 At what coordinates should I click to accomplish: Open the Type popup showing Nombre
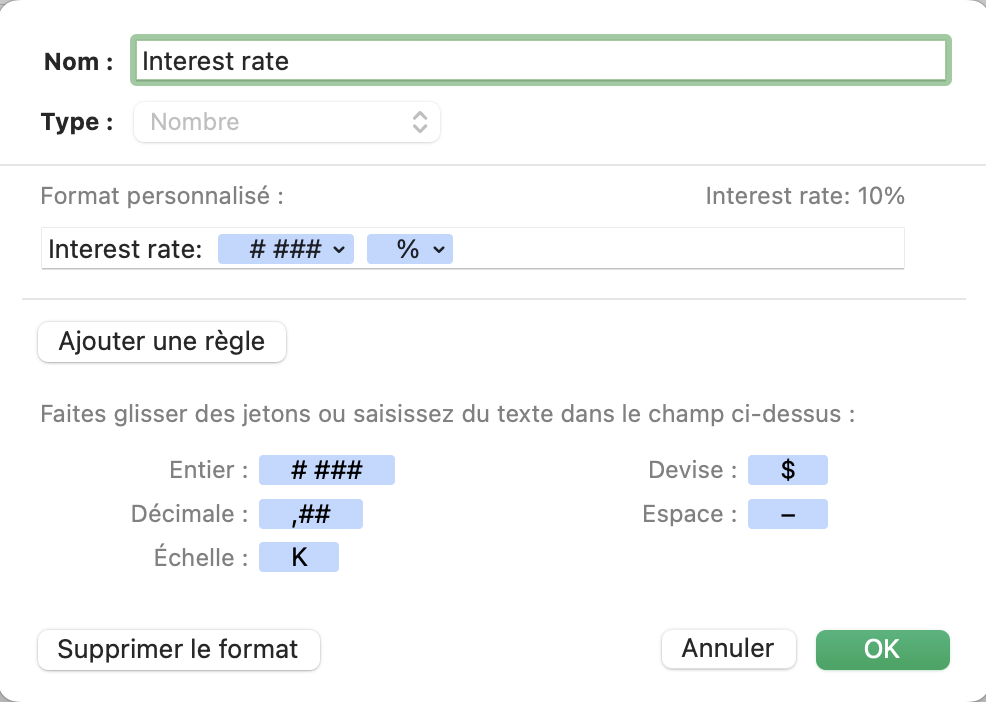[x=286, y=123]
